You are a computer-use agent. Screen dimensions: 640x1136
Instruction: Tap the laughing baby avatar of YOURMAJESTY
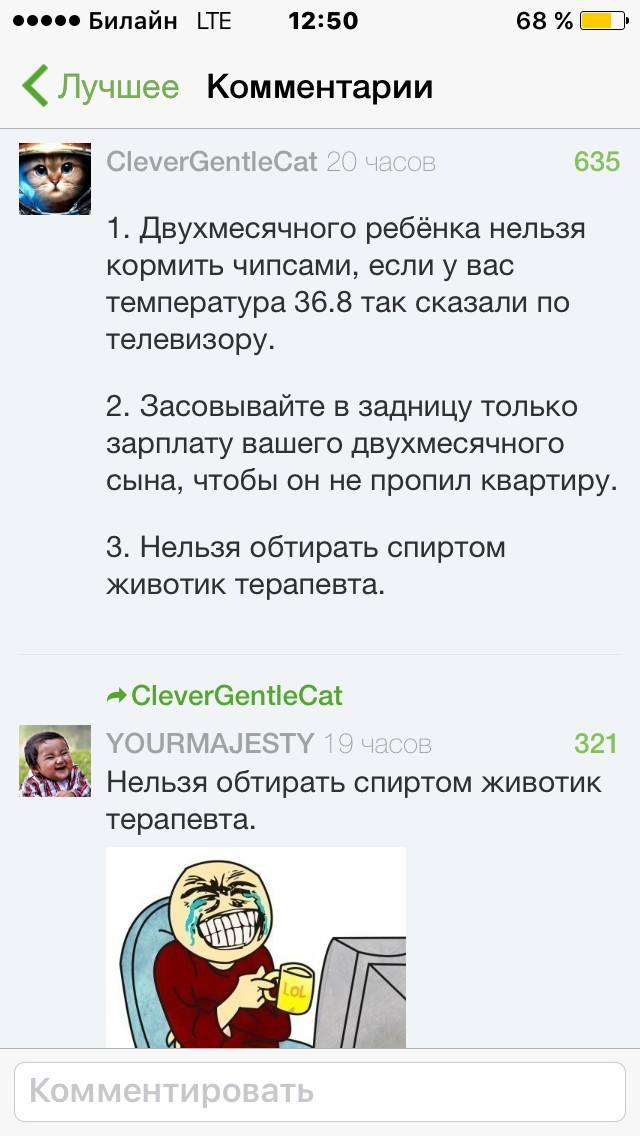coord(48,762)
